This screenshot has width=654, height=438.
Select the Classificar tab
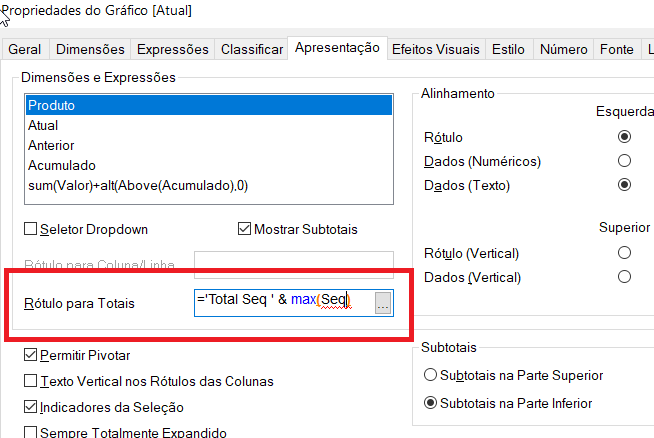point(252,49)
